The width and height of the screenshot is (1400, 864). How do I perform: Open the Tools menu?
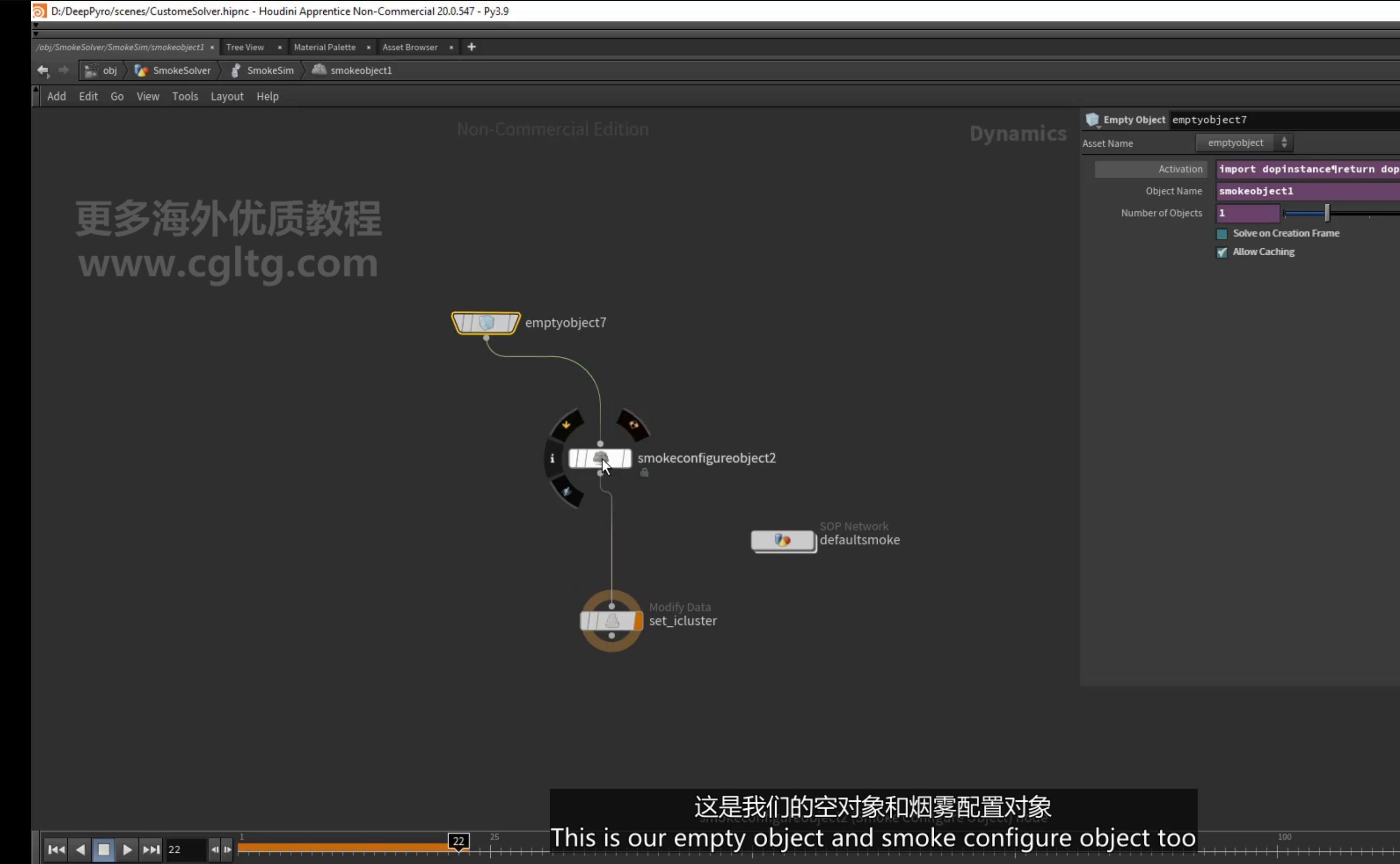185,96
